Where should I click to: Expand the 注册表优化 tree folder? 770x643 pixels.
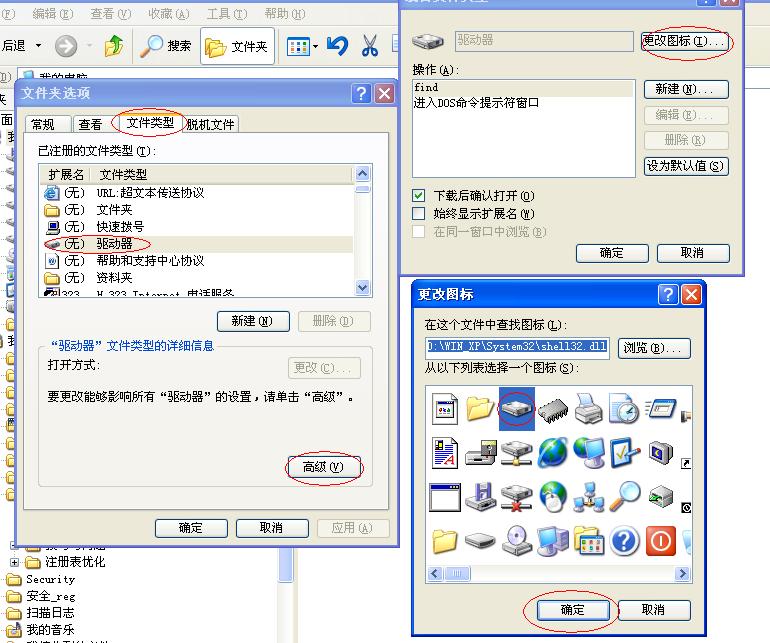pyautogui.click(x=14, y=562)
